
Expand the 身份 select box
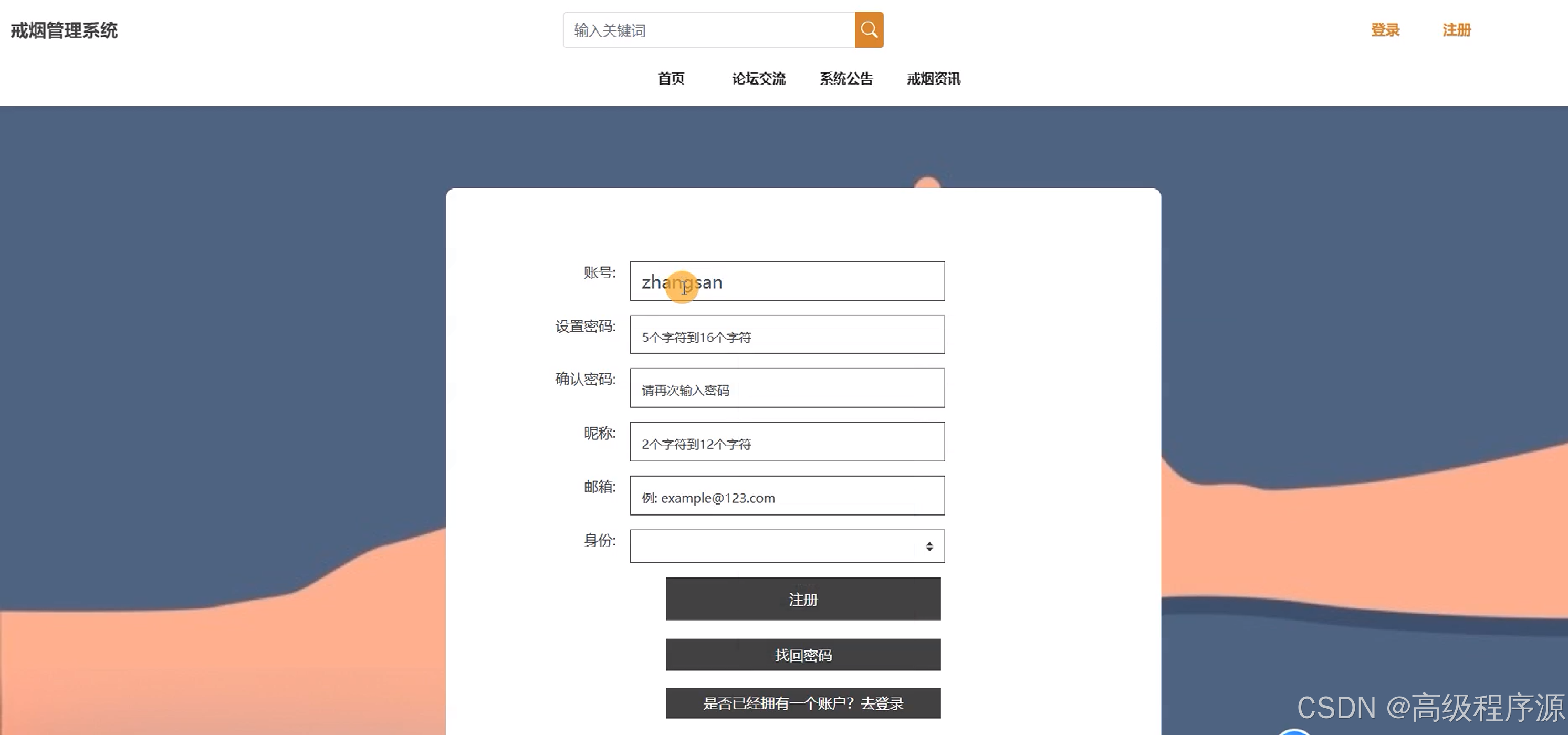coord(773,547)
